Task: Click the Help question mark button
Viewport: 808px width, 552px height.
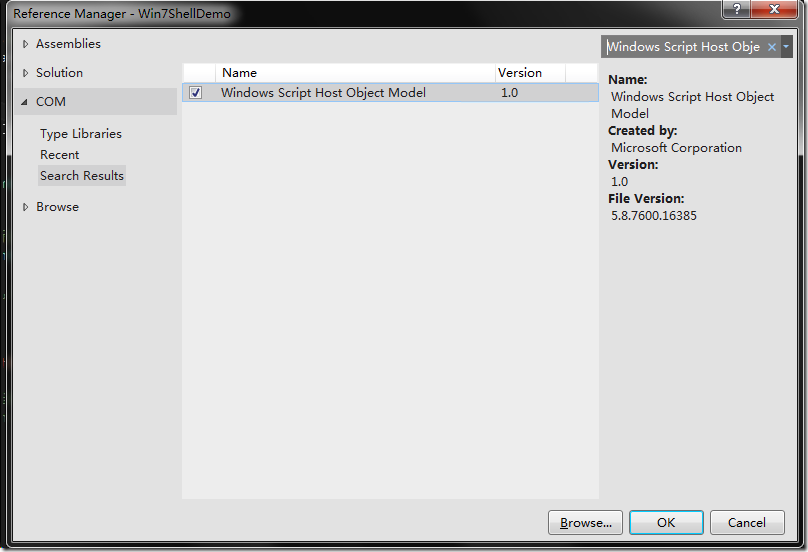Action: (737, 9)
